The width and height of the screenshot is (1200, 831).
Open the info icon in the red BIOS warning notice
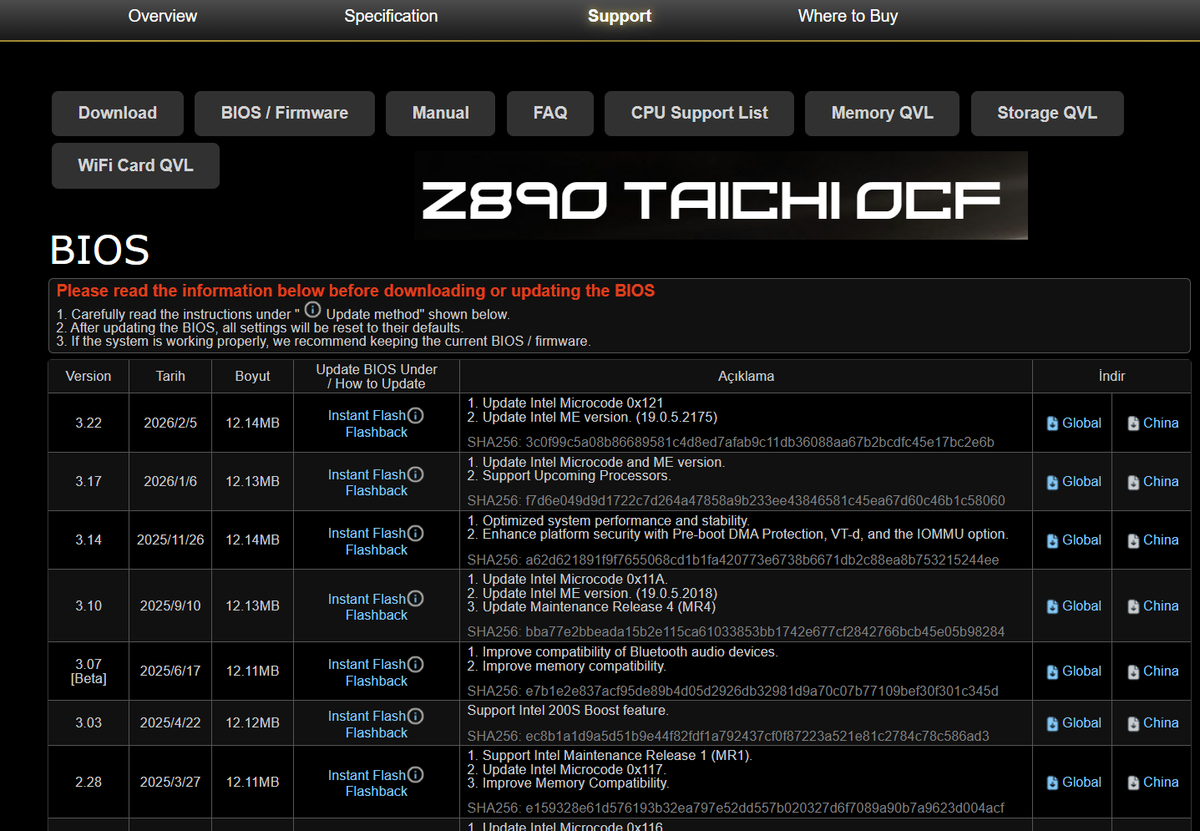(x=312, y=310)
